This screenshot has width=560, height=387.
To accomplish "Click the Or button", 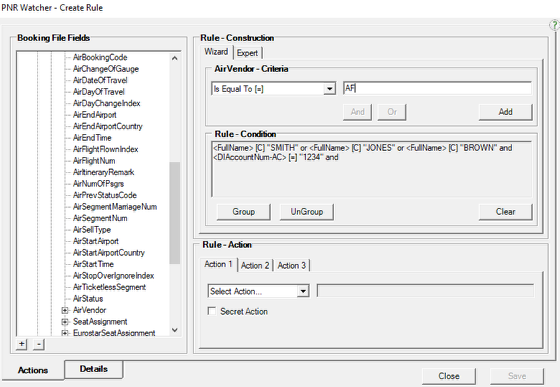I will click(392, 112).
